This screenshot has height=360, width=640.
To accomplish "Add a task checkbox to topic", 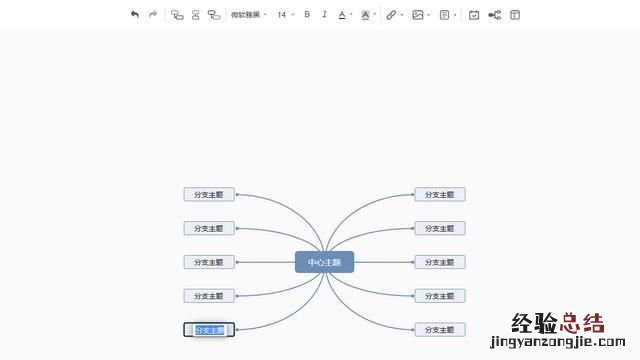I will click(474, 15).
